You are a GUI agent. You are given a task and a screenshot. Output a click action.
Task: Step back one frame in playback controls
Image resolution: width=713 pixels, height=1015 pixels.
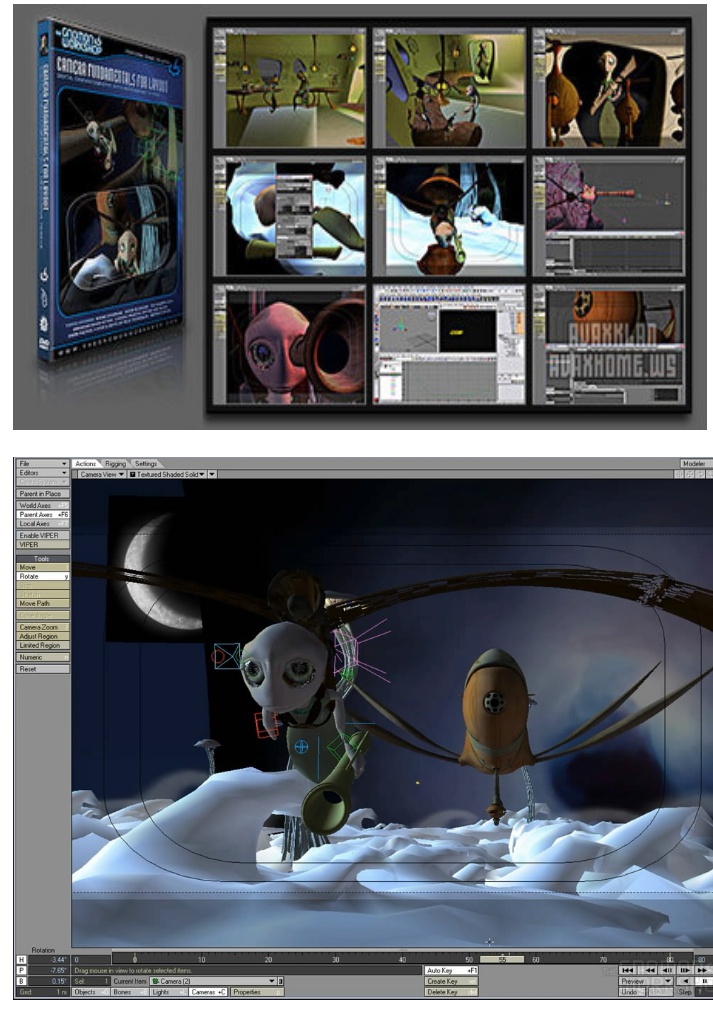click(666, 970)
